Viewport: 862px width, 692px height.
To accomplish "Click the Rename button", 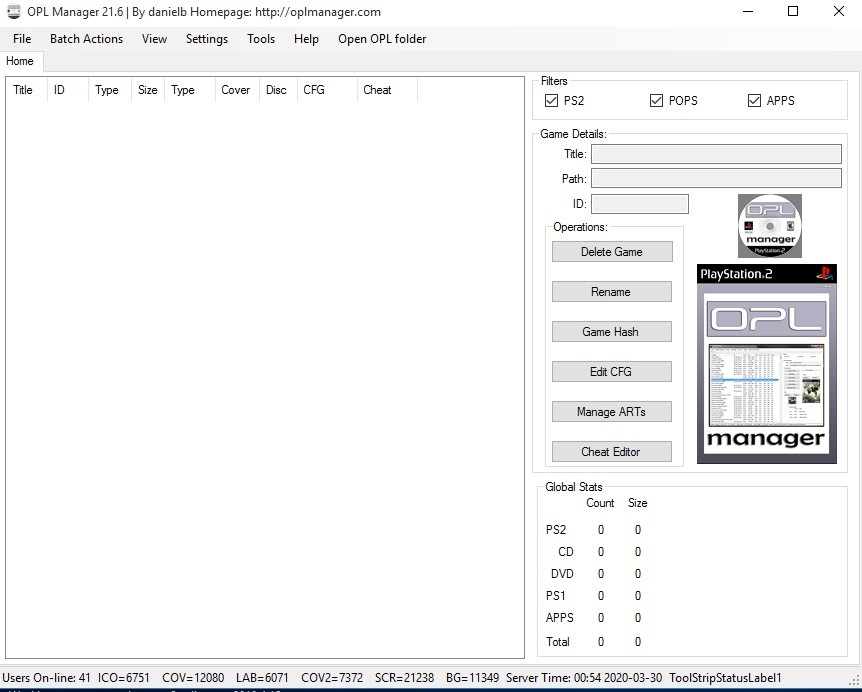I will [x=611, y=291].
